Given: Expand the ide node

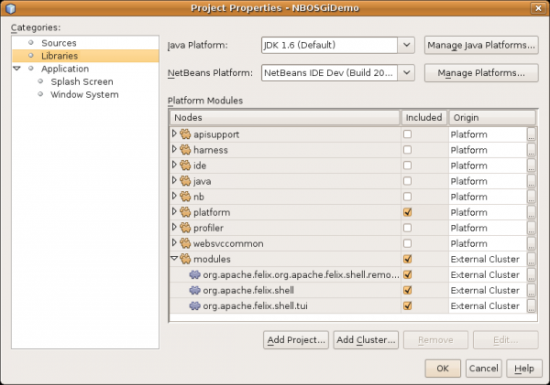Looking at the screenshot, I should pyautogui.click(x=174, y=165).
